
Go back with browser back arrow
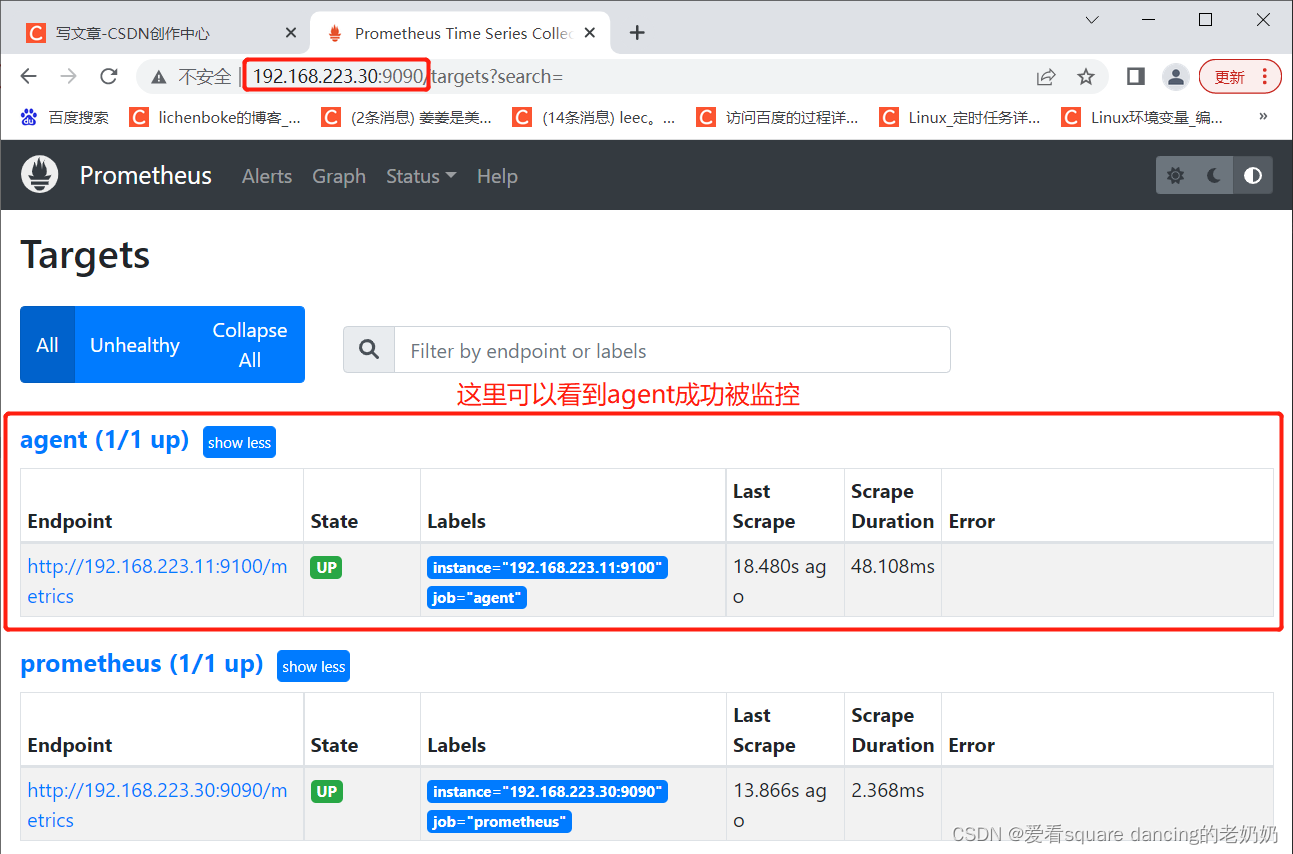pos(28,77)
